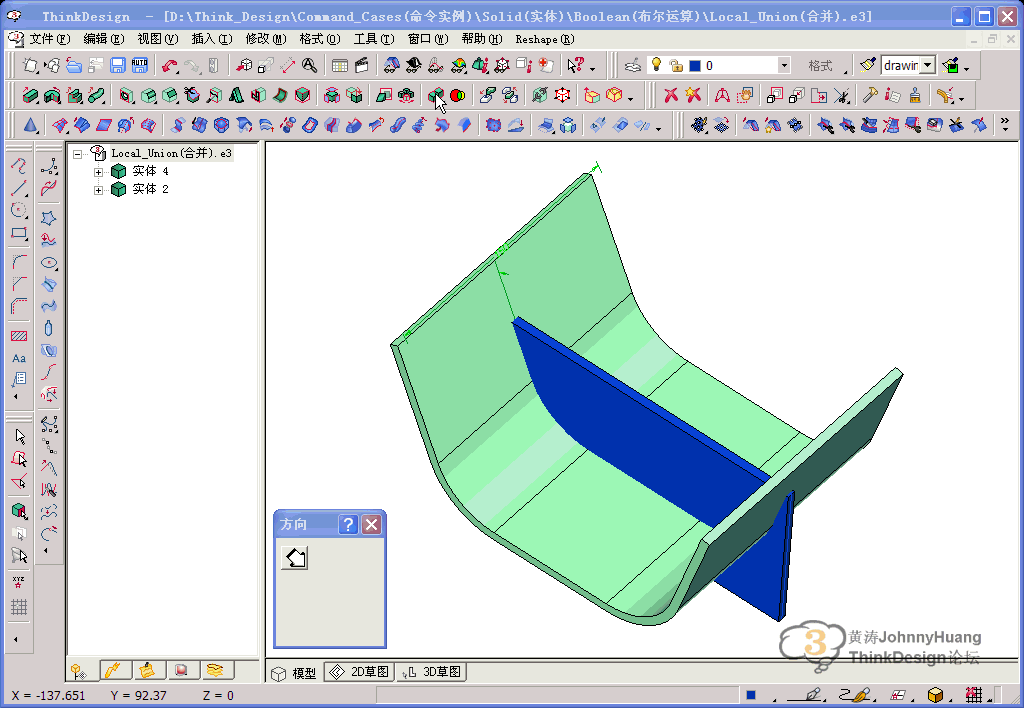Open the Reshape(R) menu
1024x708 pixels.
click(x=545, y=39)
